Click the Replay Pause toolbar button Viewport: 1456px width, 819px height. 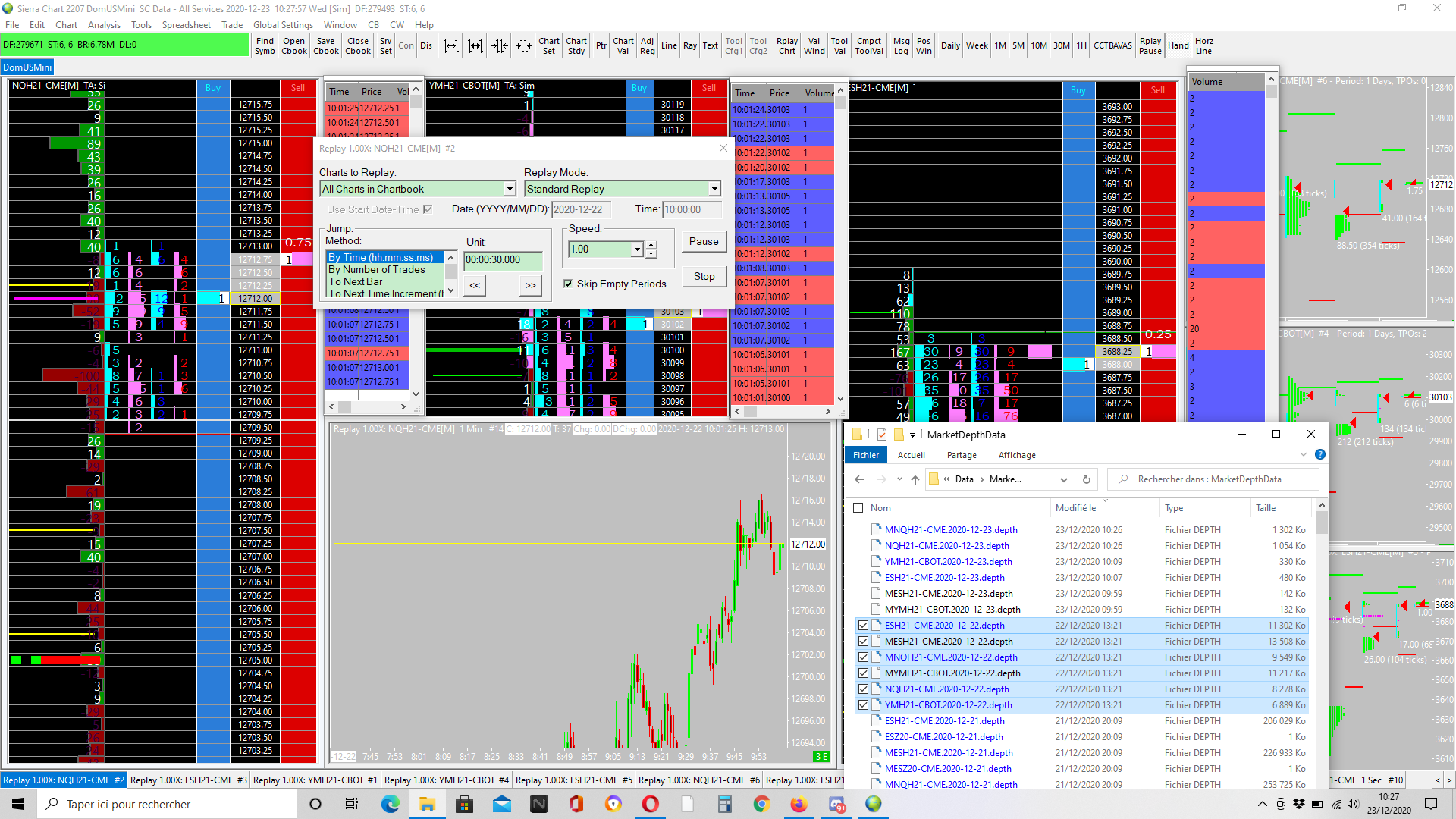pyautogui.click(x=1150, y=45)
